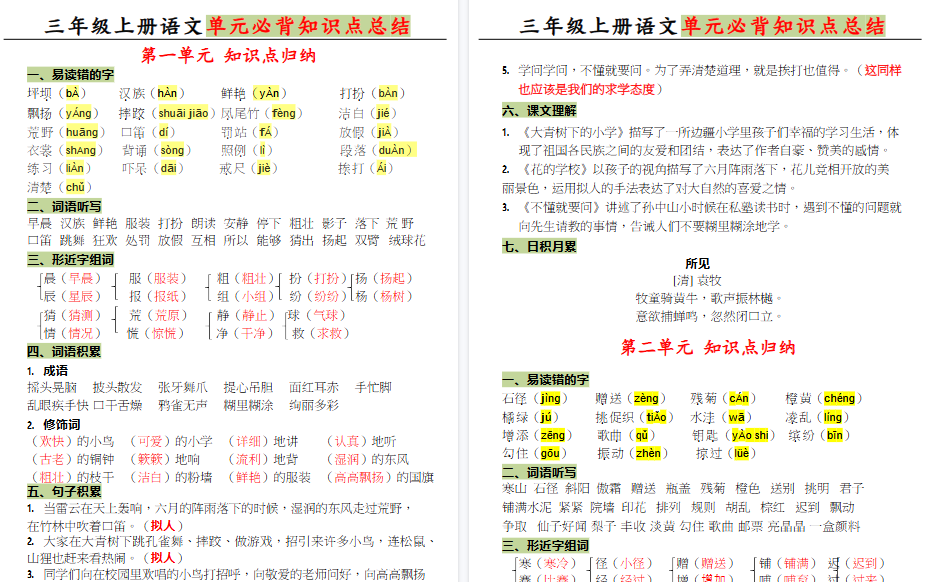Click the entry "石径（jìng）"

coord(534,398)
